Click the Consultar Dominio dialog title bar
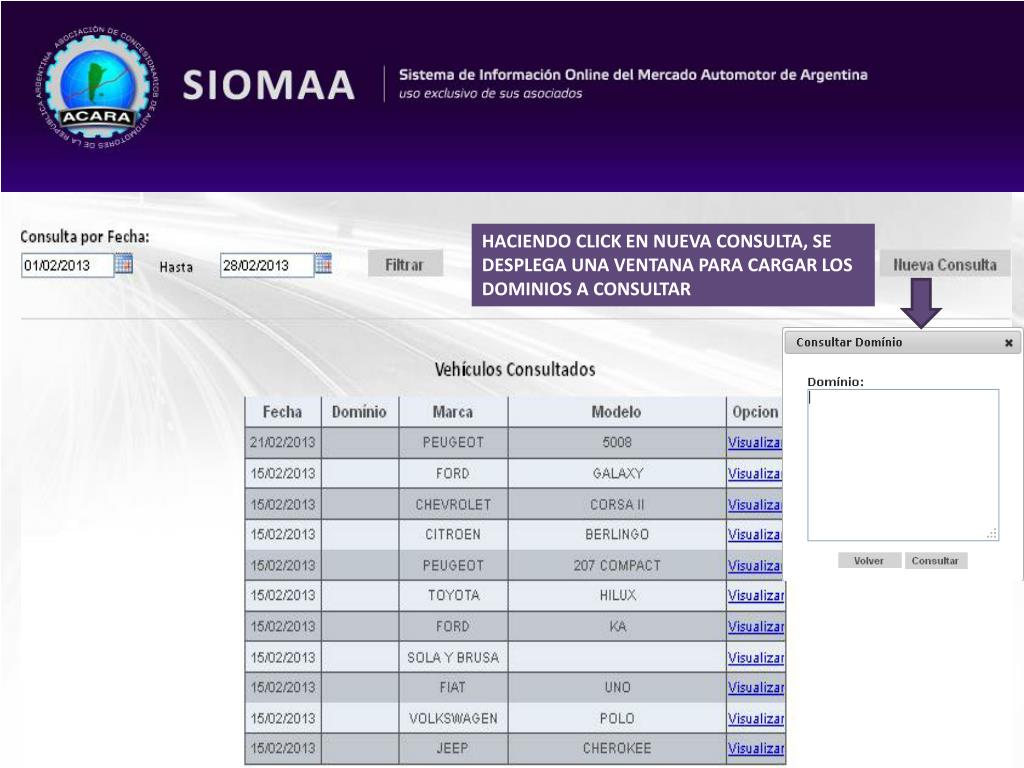The image size is (1024, 768). coord(903,343)
